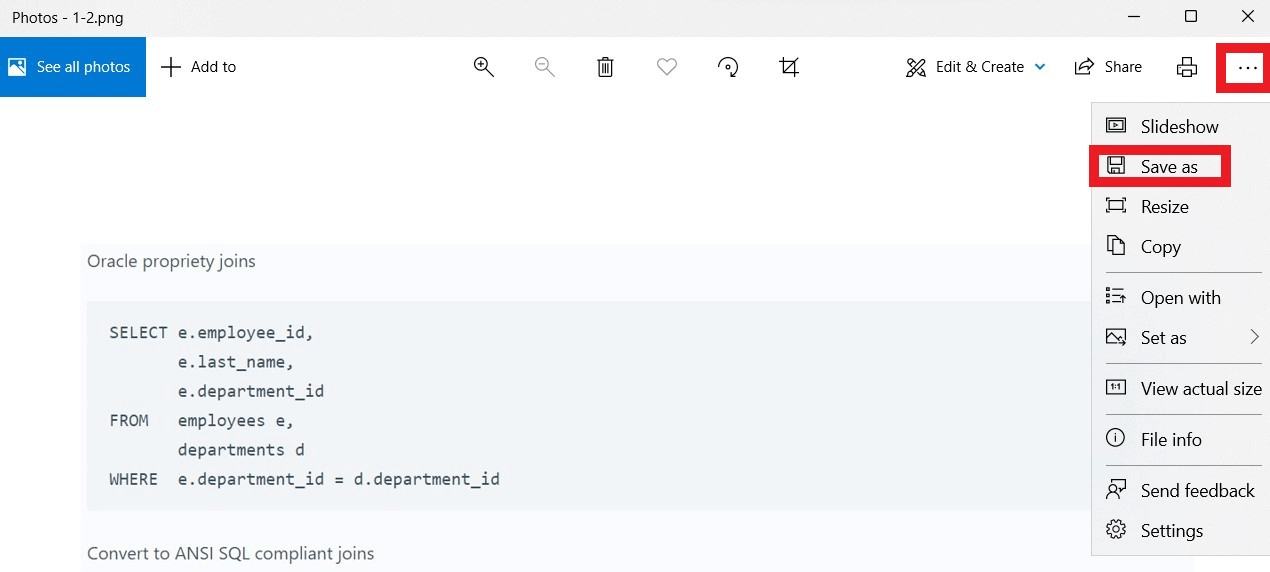The image size is (1270, 572).
Task: Go back via See all photos
Action: [72, 67]
